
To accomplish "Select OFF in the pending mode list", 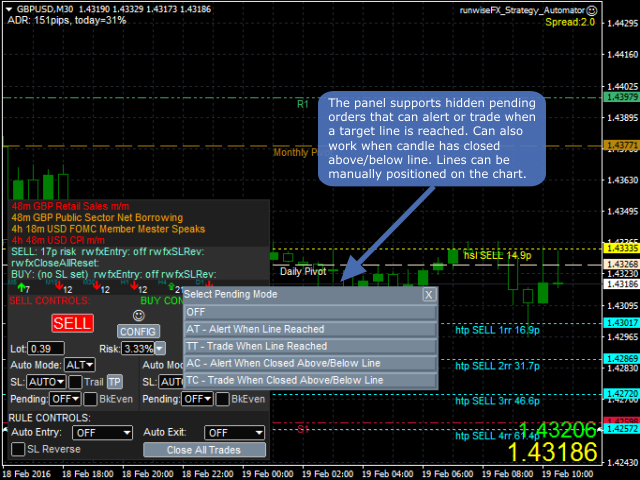I will 310,312.
